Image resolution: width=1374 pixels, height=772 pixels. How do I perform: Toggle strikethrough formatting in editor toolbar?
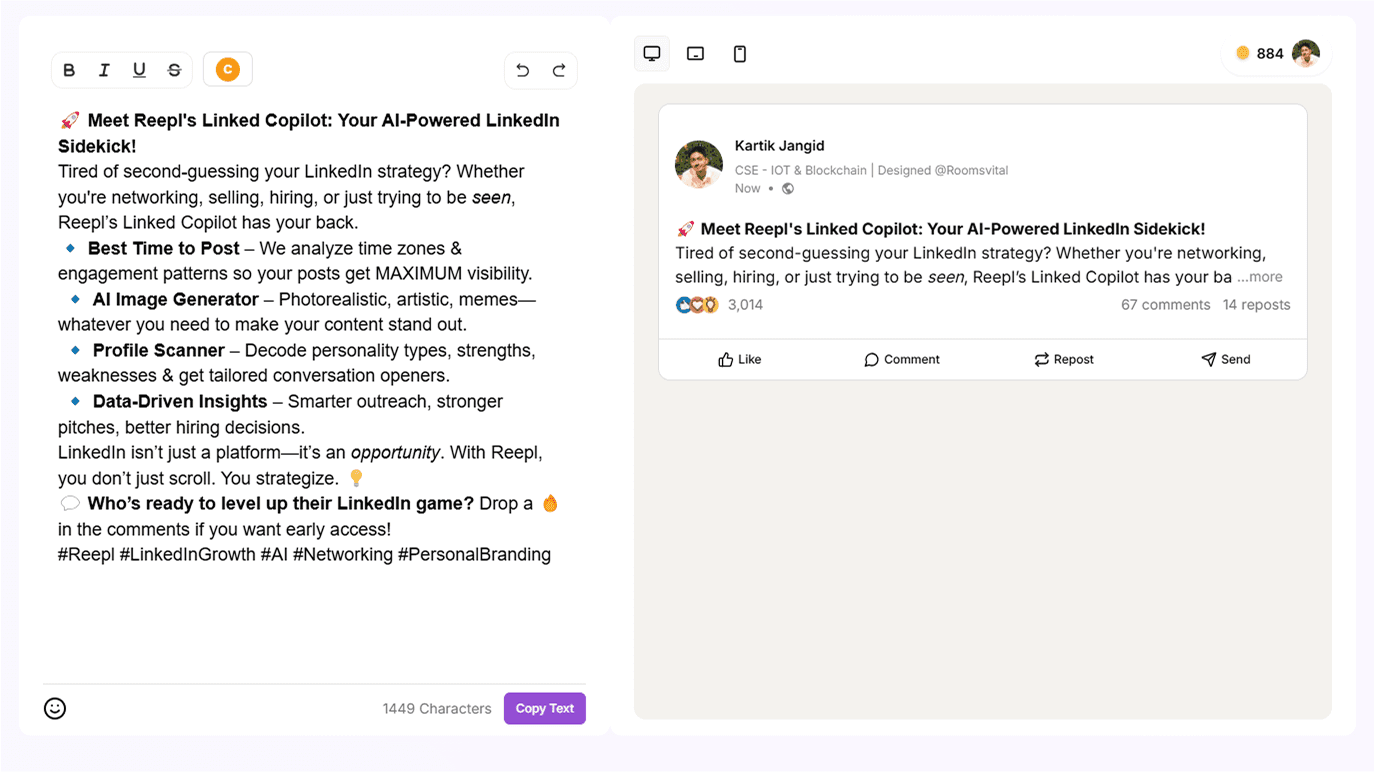(174, 70)
